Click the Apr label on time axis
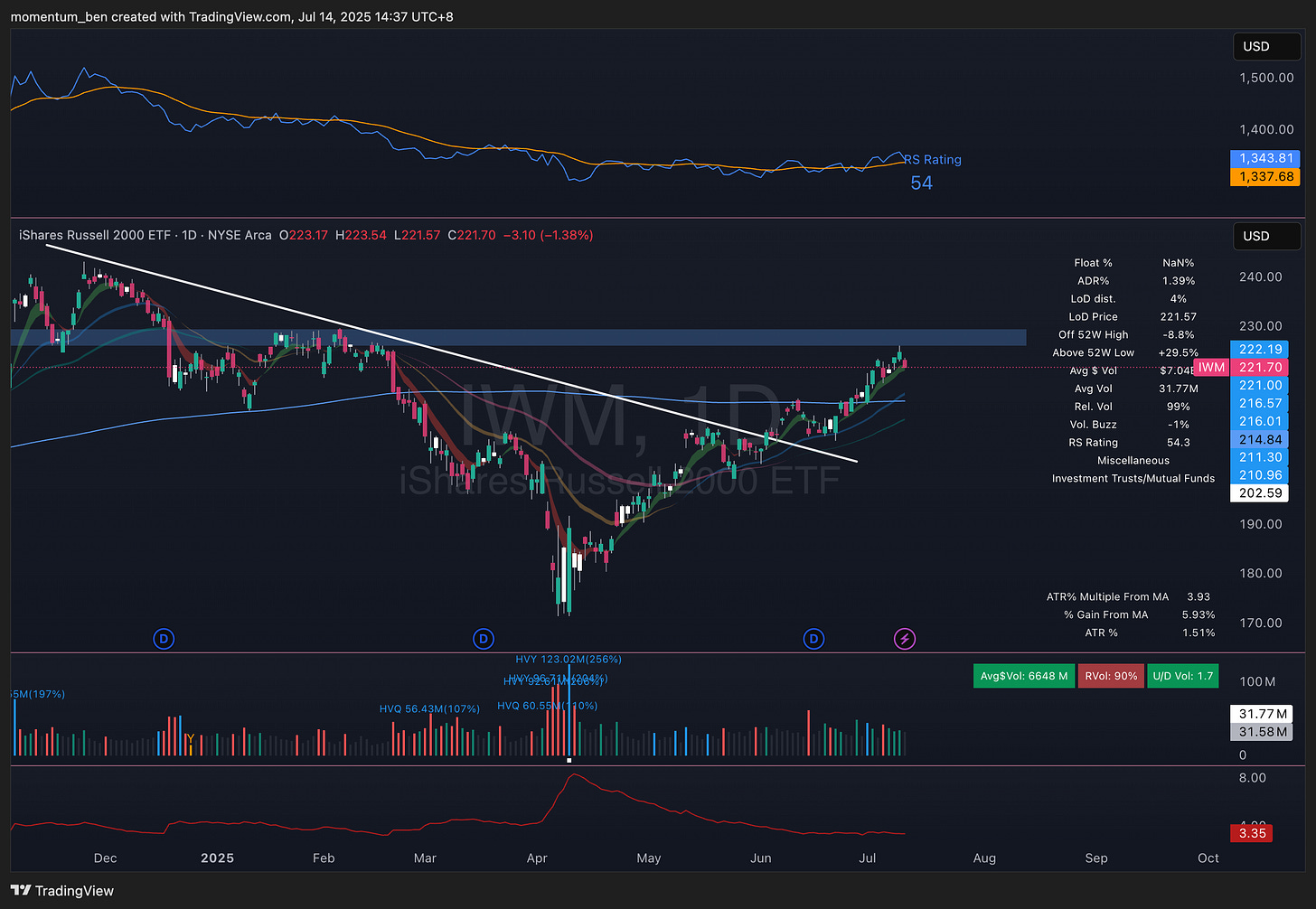Image resolution: width=1316 pixels, height=909 pixels. pos(537,858)
